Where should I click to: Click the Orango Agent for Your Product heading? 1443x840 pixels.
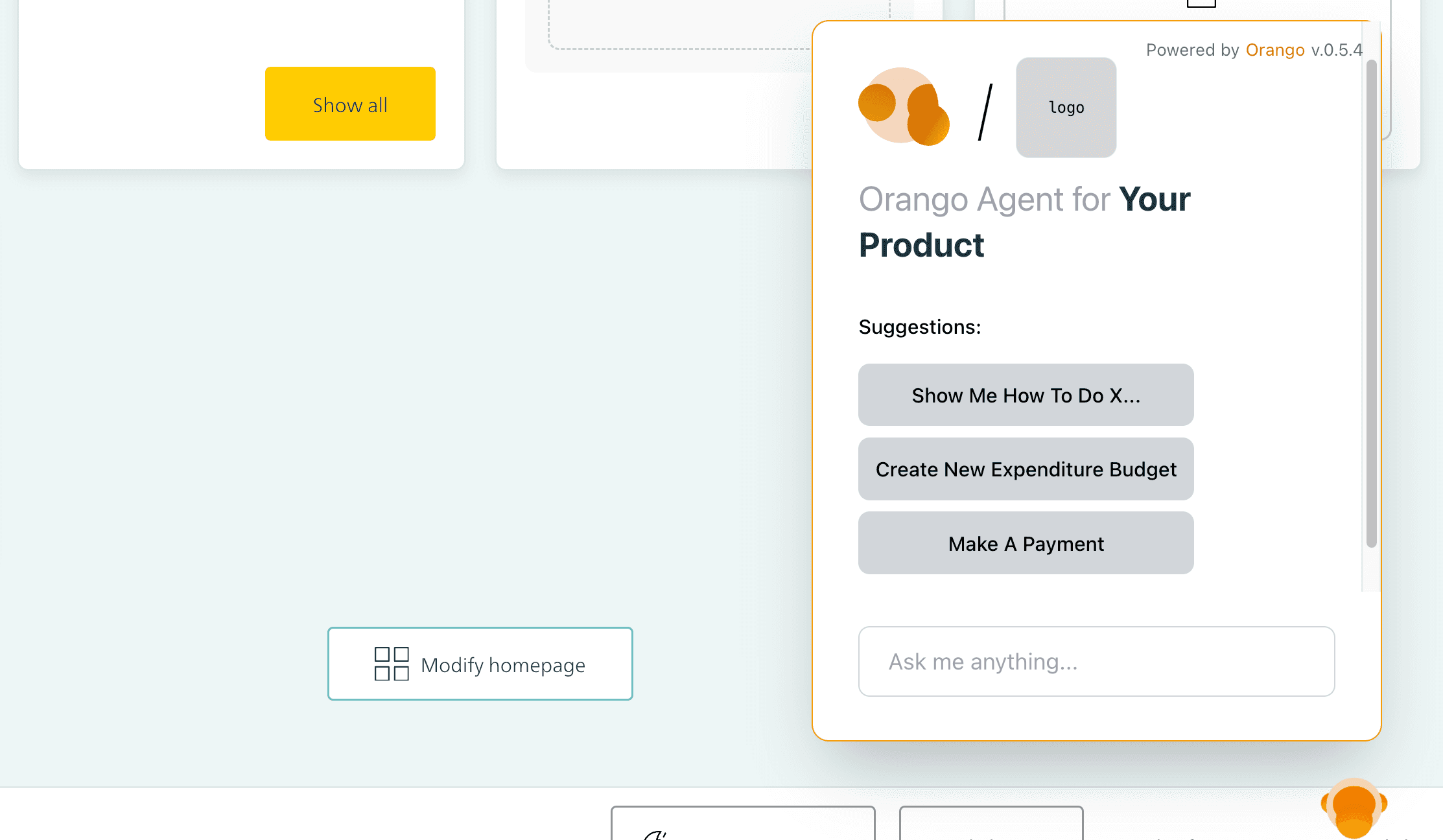pyautogui.click(x=1024, y=222)
